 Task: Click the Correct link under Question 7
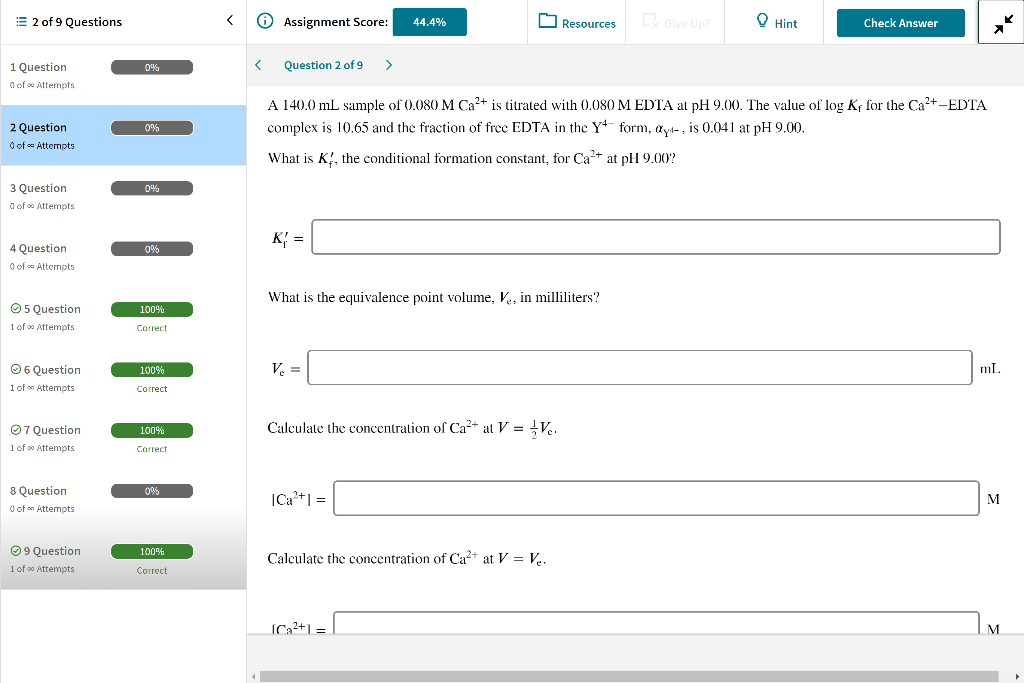(151, 449)
